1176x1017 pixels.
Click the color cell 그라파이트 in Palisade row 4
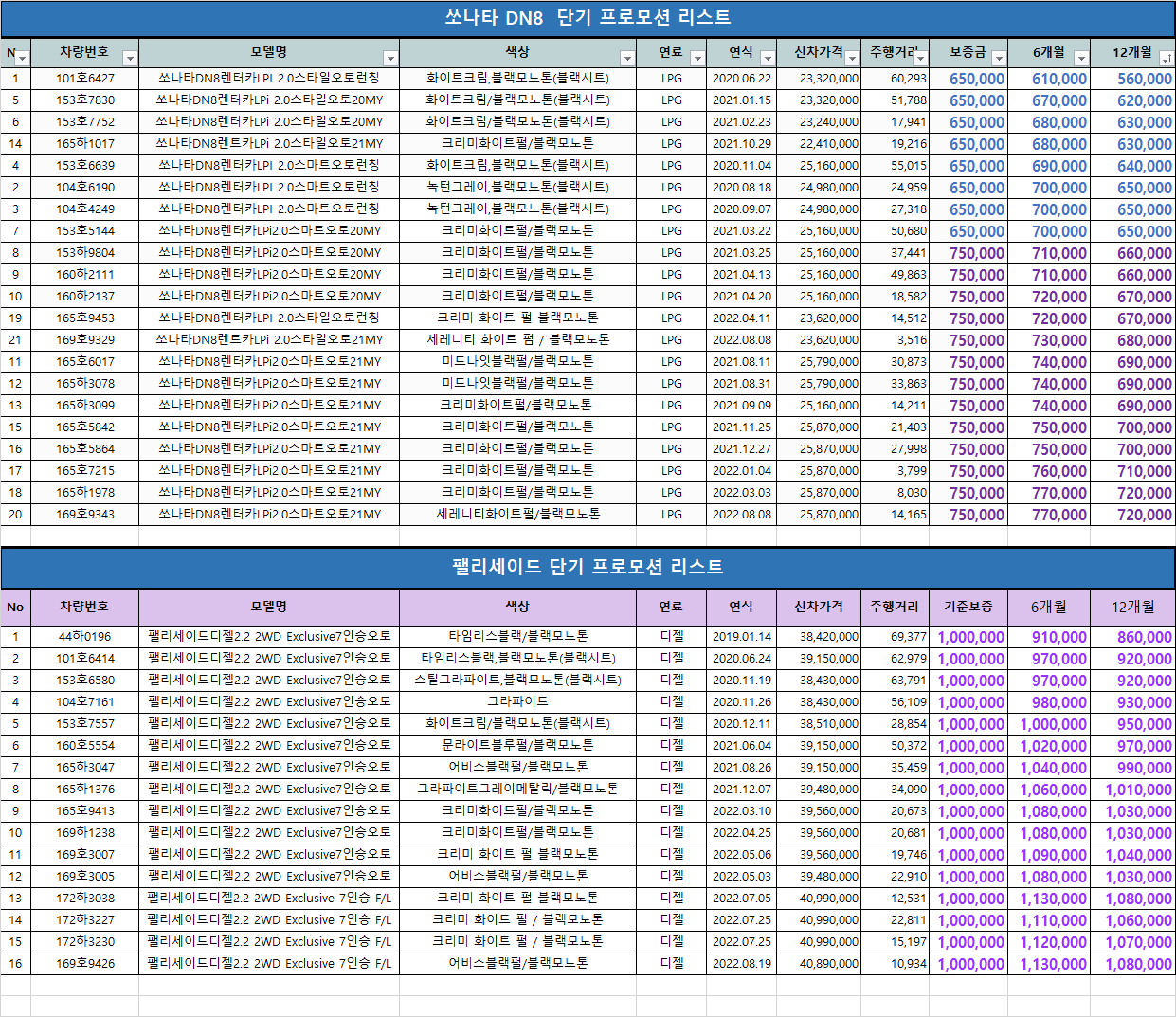coord(517,702)
